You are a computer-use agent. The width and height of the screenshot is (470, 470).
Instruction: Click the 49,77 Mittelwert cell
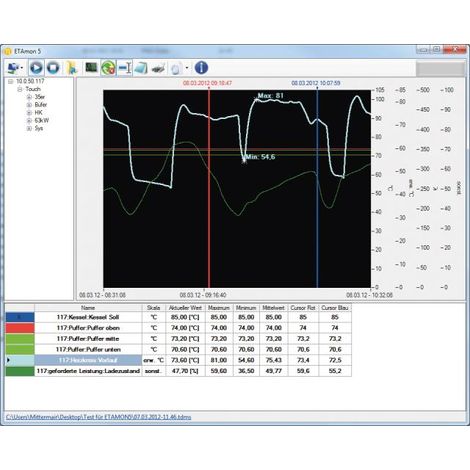274,371
